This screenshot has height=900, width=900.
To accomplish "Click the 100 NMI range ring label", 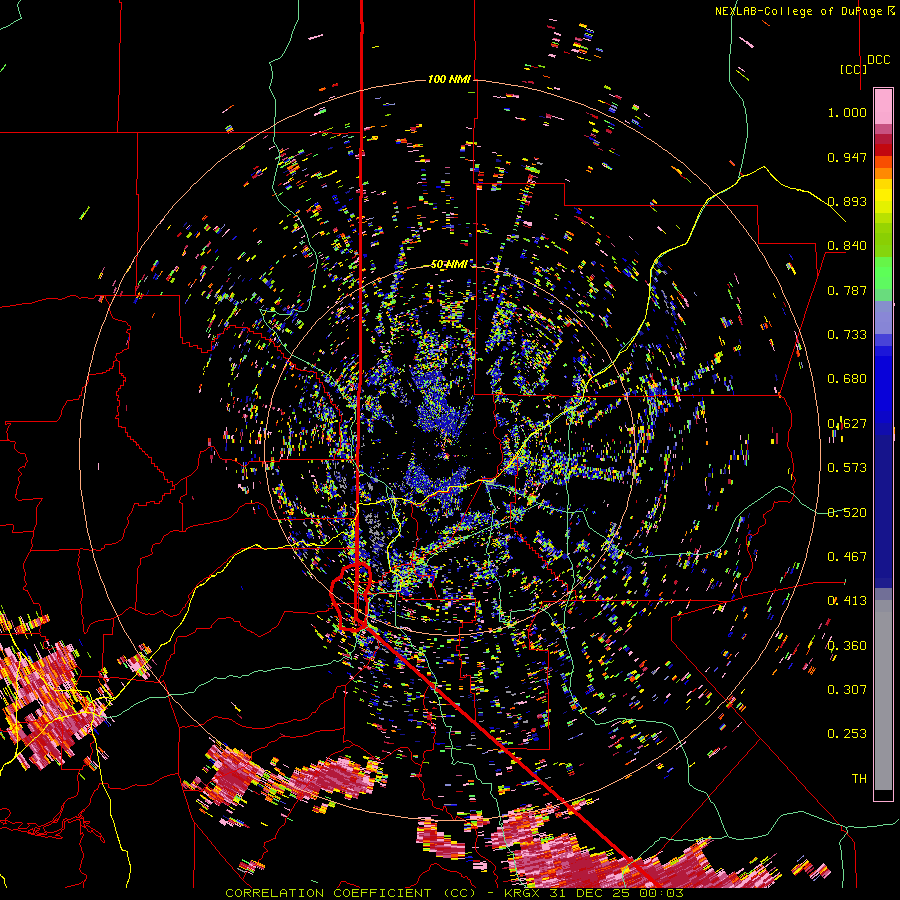I will [449, 79].
